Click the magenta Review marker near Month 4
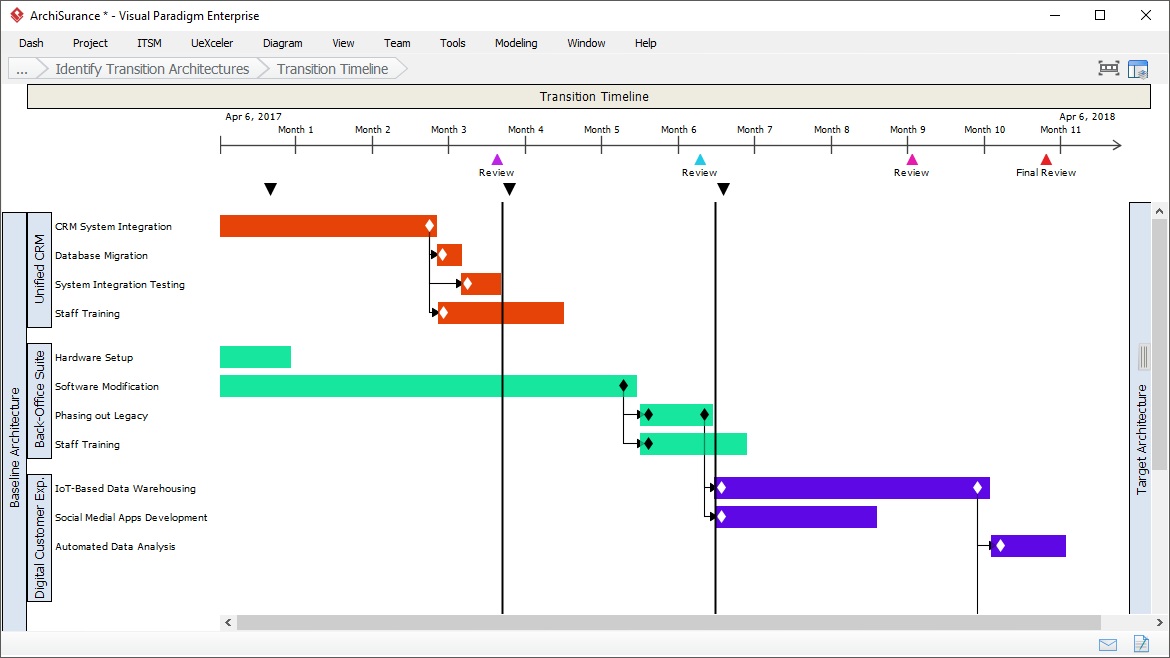Screen dimensions: 1170x658 (497, 158)
